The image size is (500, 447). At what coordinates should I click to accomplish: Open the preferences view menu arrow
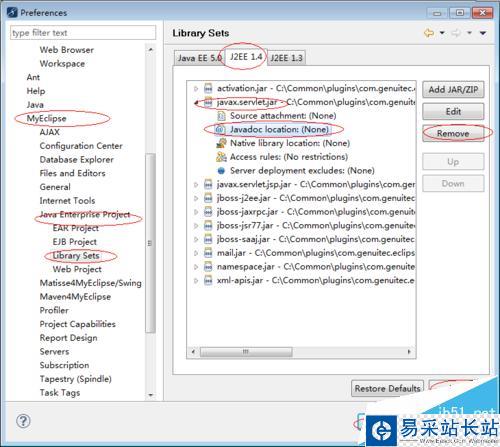click(483, 33)
